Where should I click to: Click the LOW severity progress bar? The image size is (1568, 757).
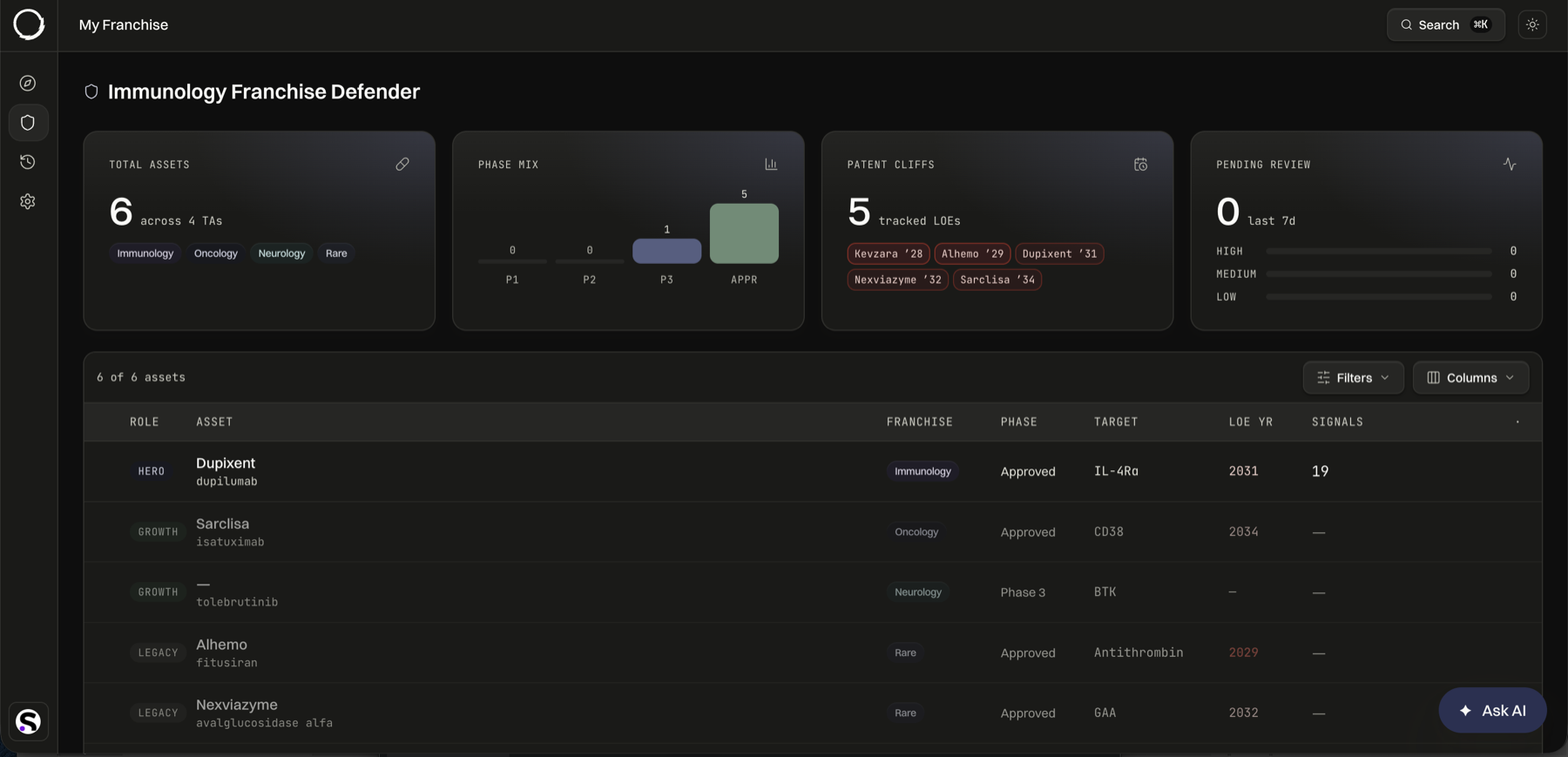coord(1379,297)
